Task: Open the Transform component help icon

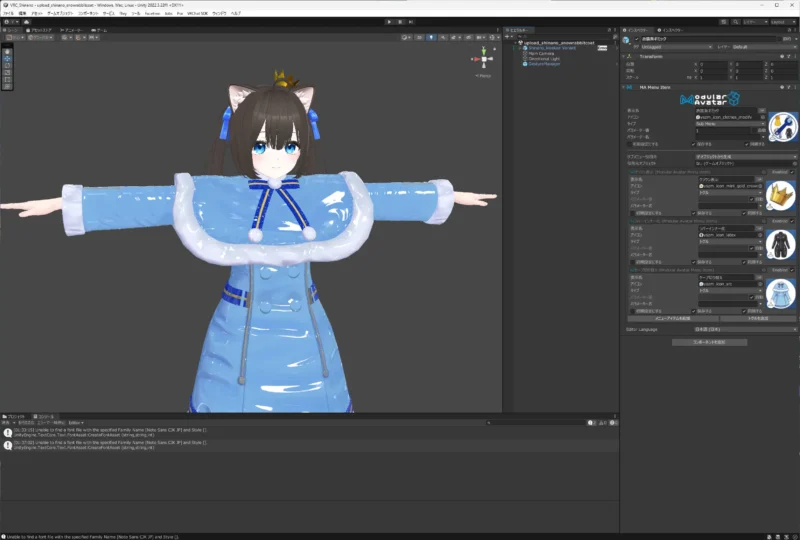Action: [782, 56]
